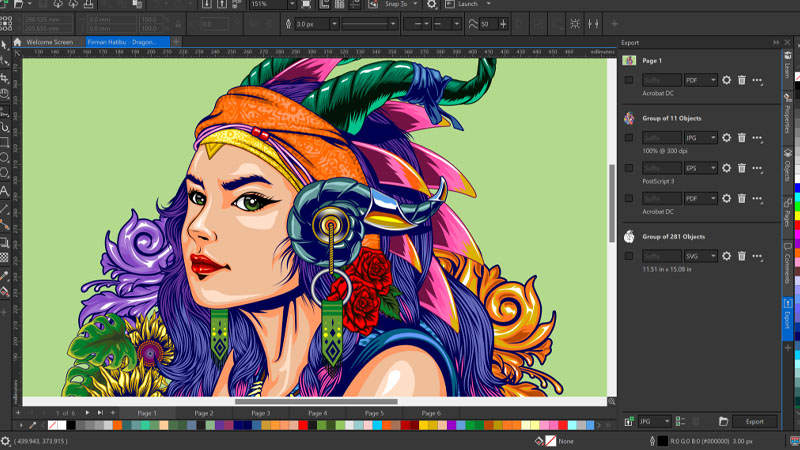Check the Page 1 PDF export checkbox
Screen dimensions: 800x450
click(629, 80)
